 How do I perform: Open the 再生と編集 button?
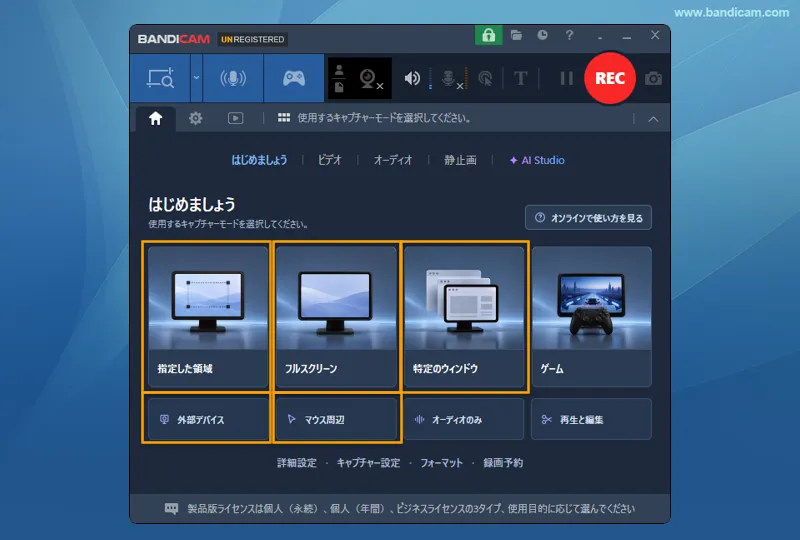pos(591,419)
